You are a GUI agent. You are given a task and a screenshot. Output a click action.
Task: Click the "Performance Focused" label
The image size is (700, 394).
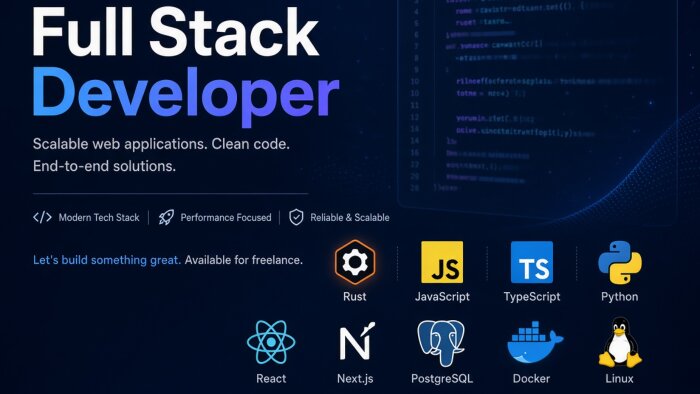[x=226, y=217]
